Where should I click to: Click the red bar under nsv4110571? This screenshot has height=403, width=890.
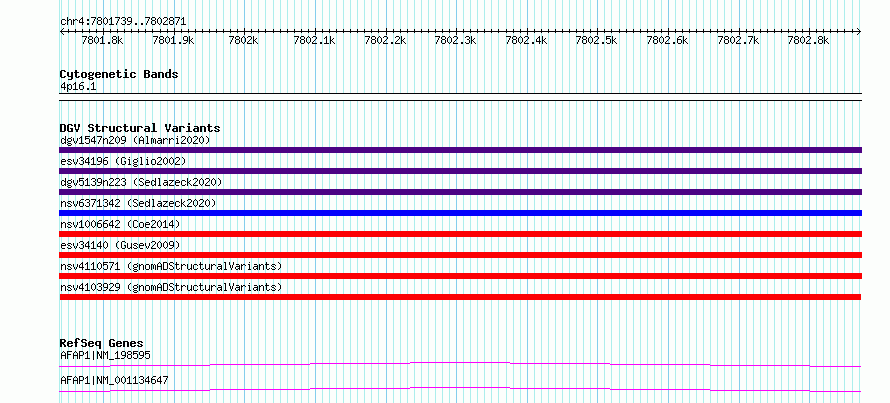point(460,276)
